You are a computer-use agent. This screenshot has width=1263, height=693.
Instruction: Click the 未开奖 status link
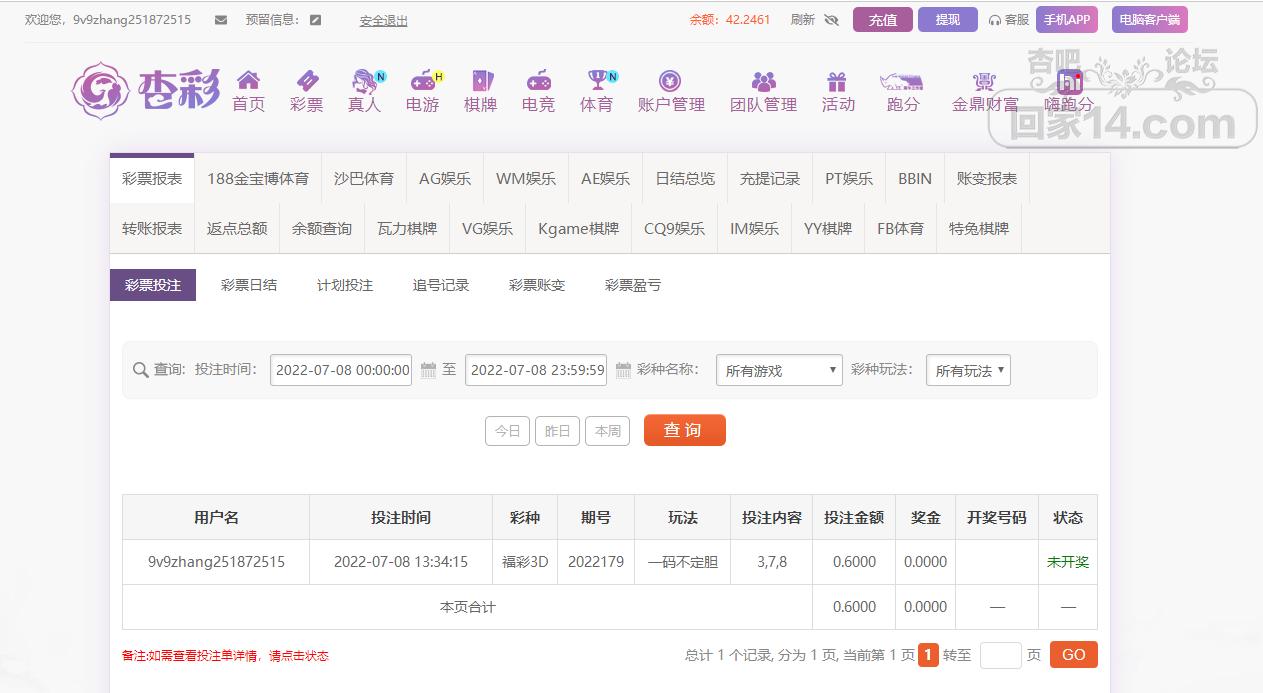click(x=1067, y=562)
